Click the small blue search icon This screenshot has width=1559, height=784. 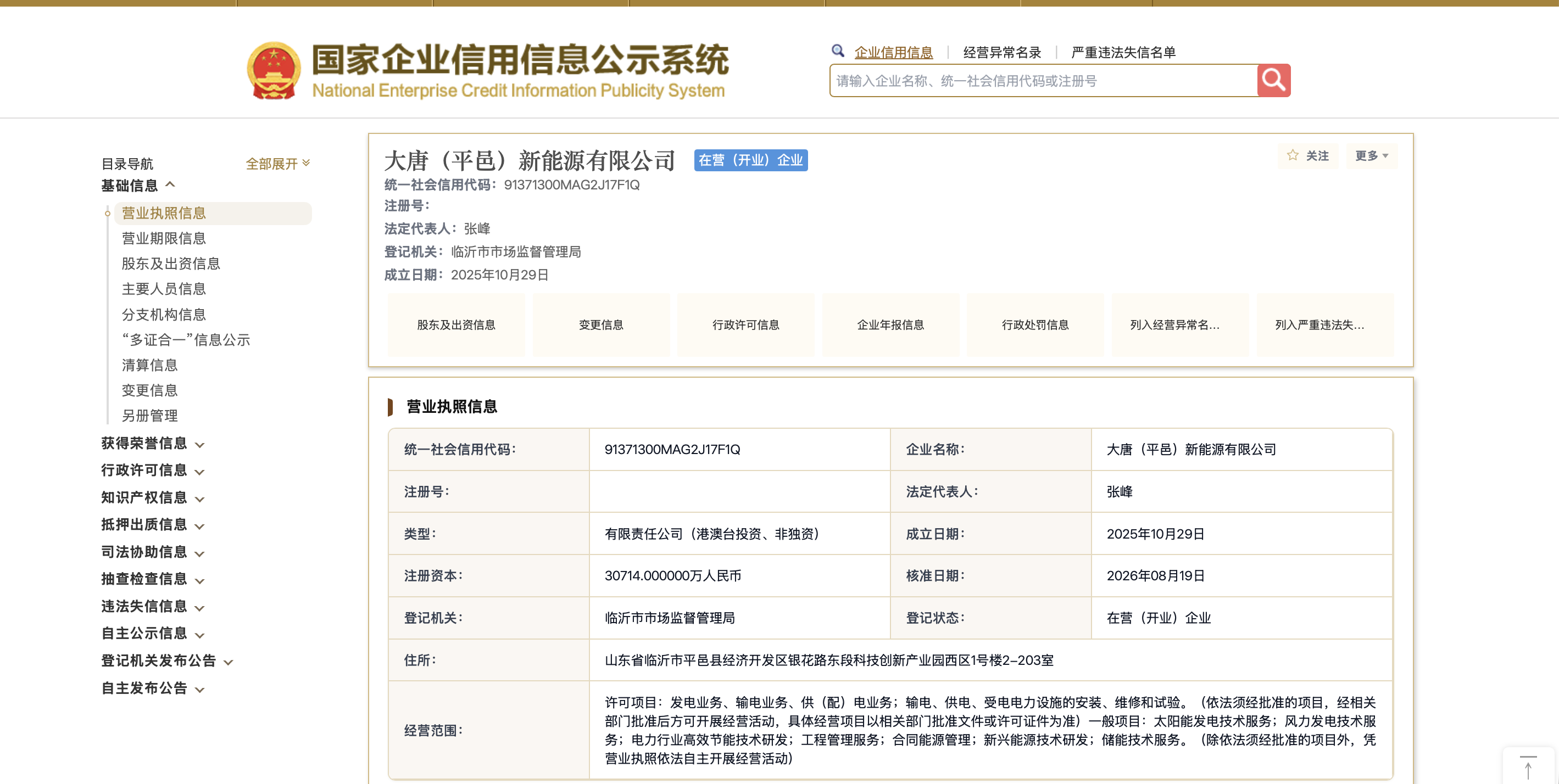point(838,52)
